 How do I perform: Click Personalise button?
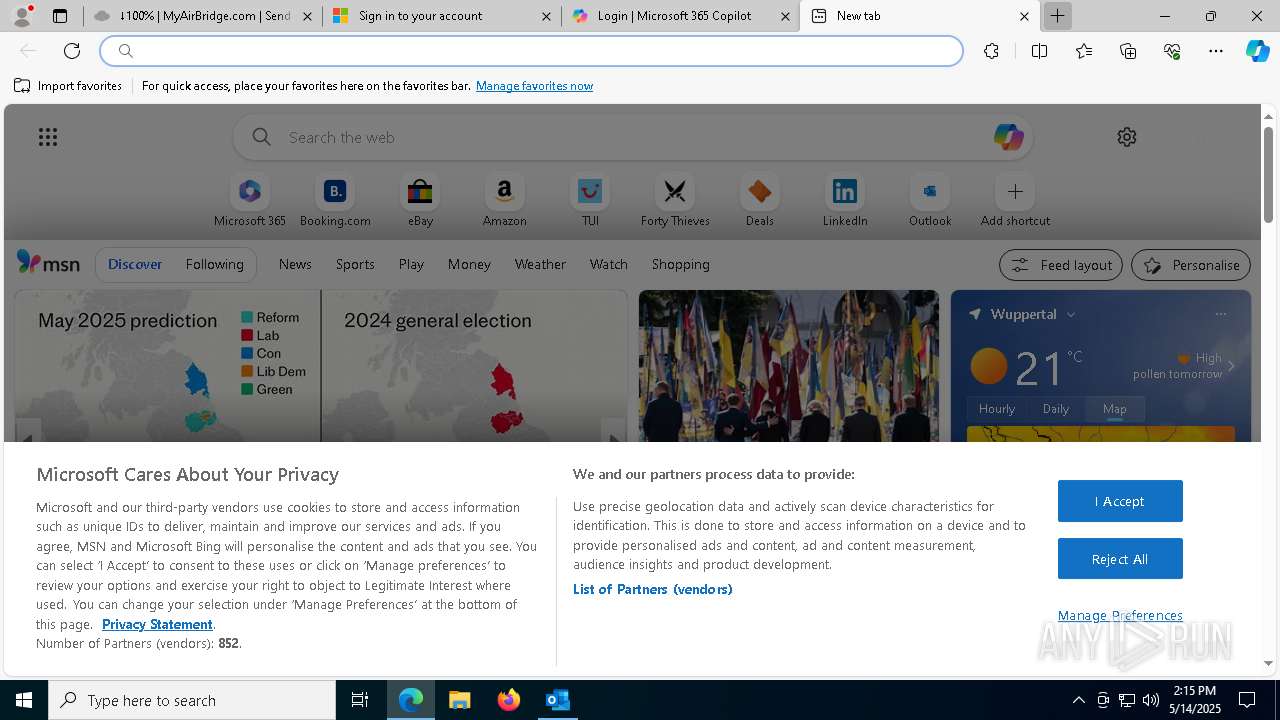pyautogui.click(x=1191, y=265)
